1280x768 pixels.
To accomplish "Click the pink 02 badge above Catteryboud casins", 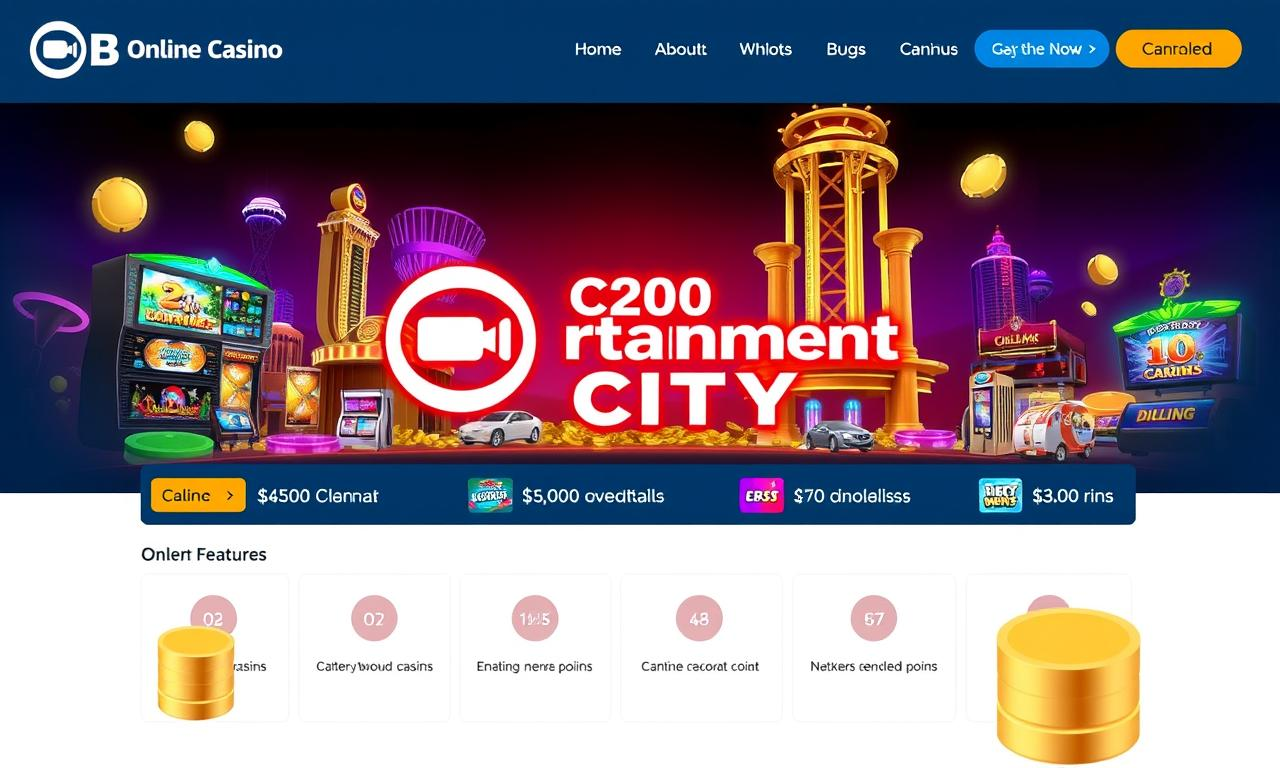I will pos(374,619).
